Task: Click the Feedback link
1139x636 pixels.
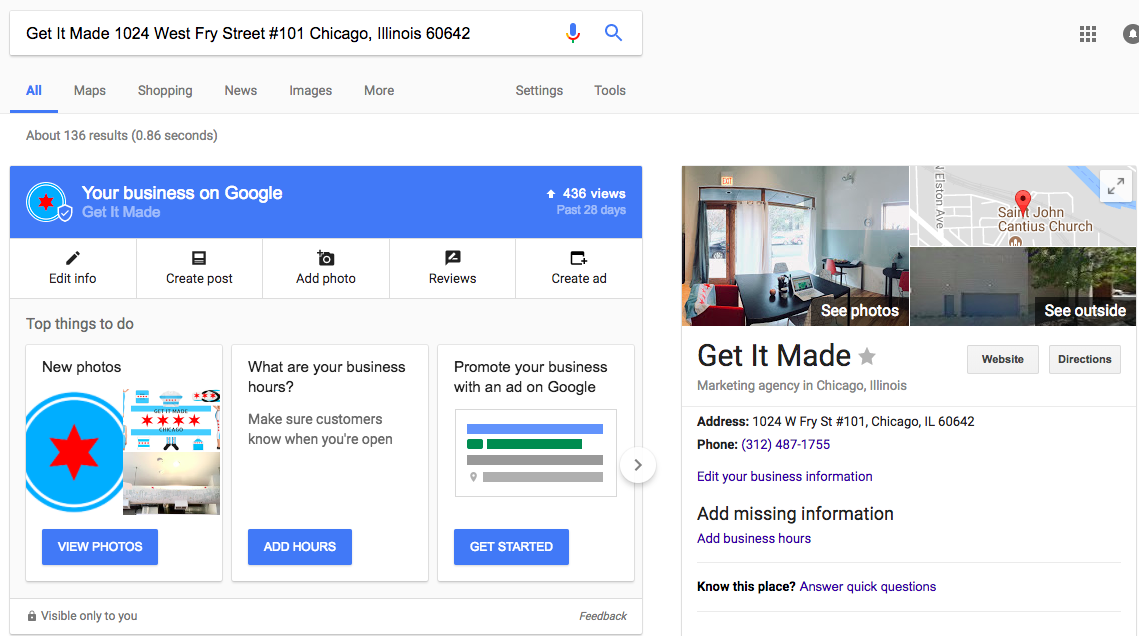Action: click(x=602, y=616)
